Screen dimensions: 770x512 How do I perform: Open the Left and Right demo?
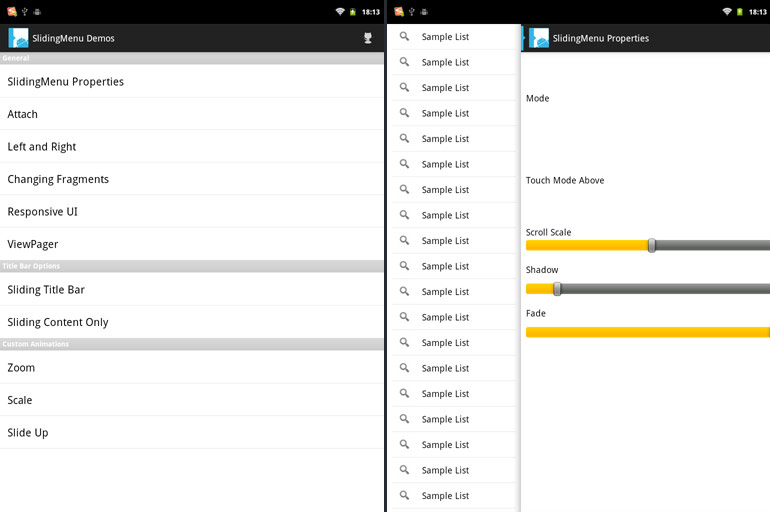pyautogui.click(x=42, y=147)
